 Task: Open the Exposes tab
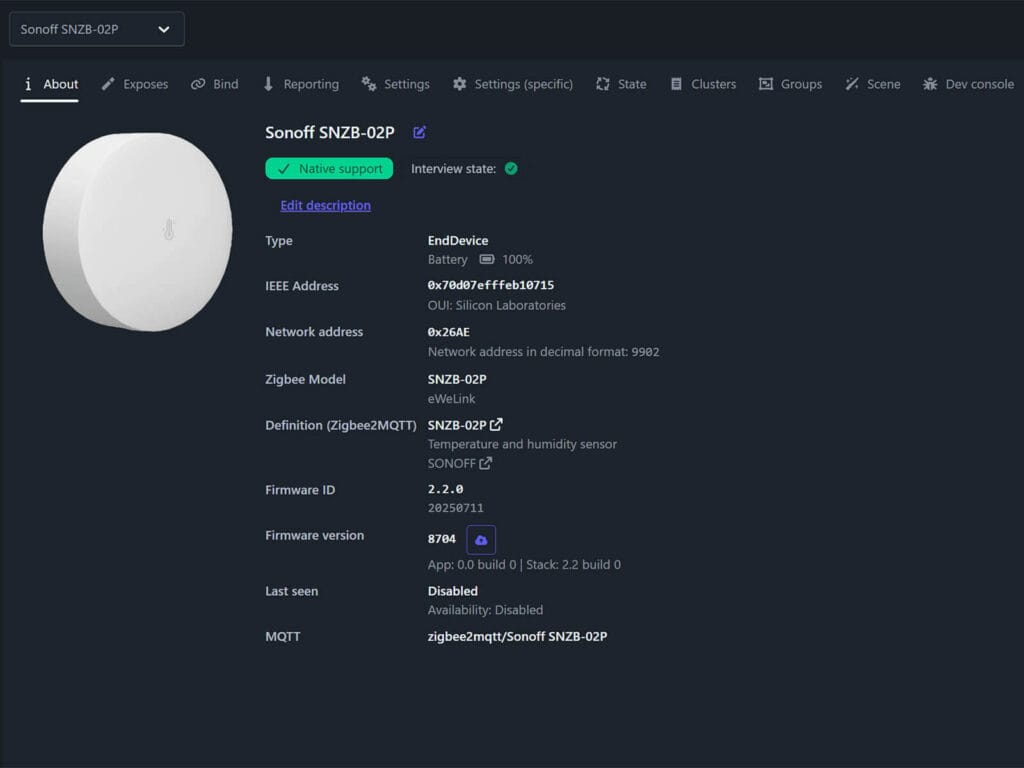[x=135, y=84]
